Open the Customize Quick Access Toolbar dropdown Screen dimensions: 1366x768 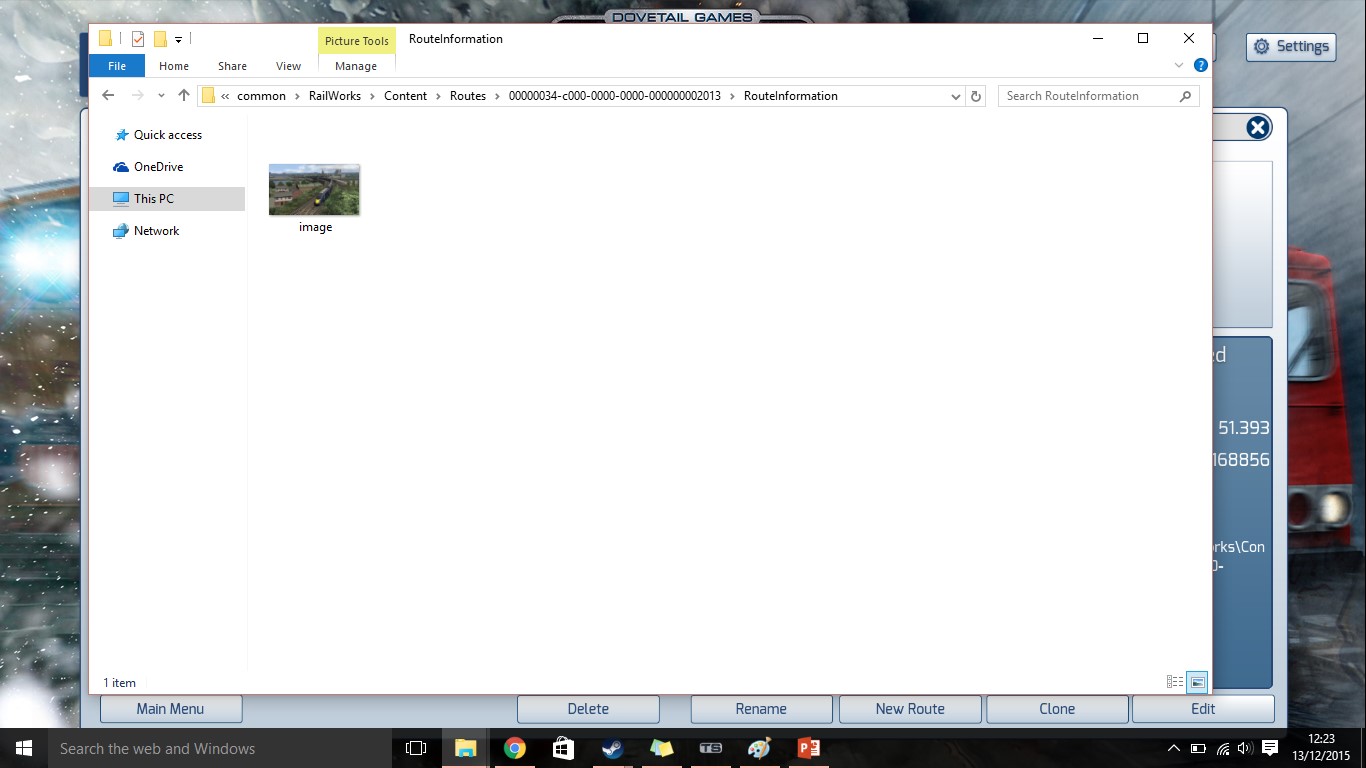pyautogui.click(x=178, y=39)
